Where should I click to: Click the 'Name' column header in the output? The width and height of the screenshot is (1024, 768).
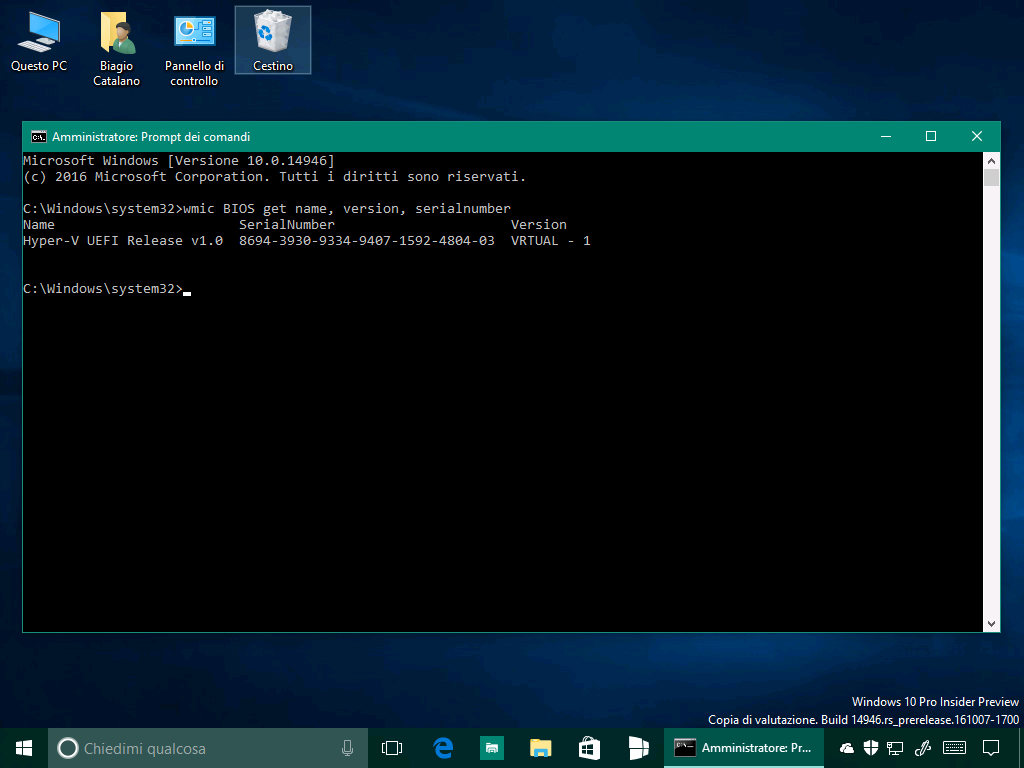pyautogui.click(x=39, y=225)
